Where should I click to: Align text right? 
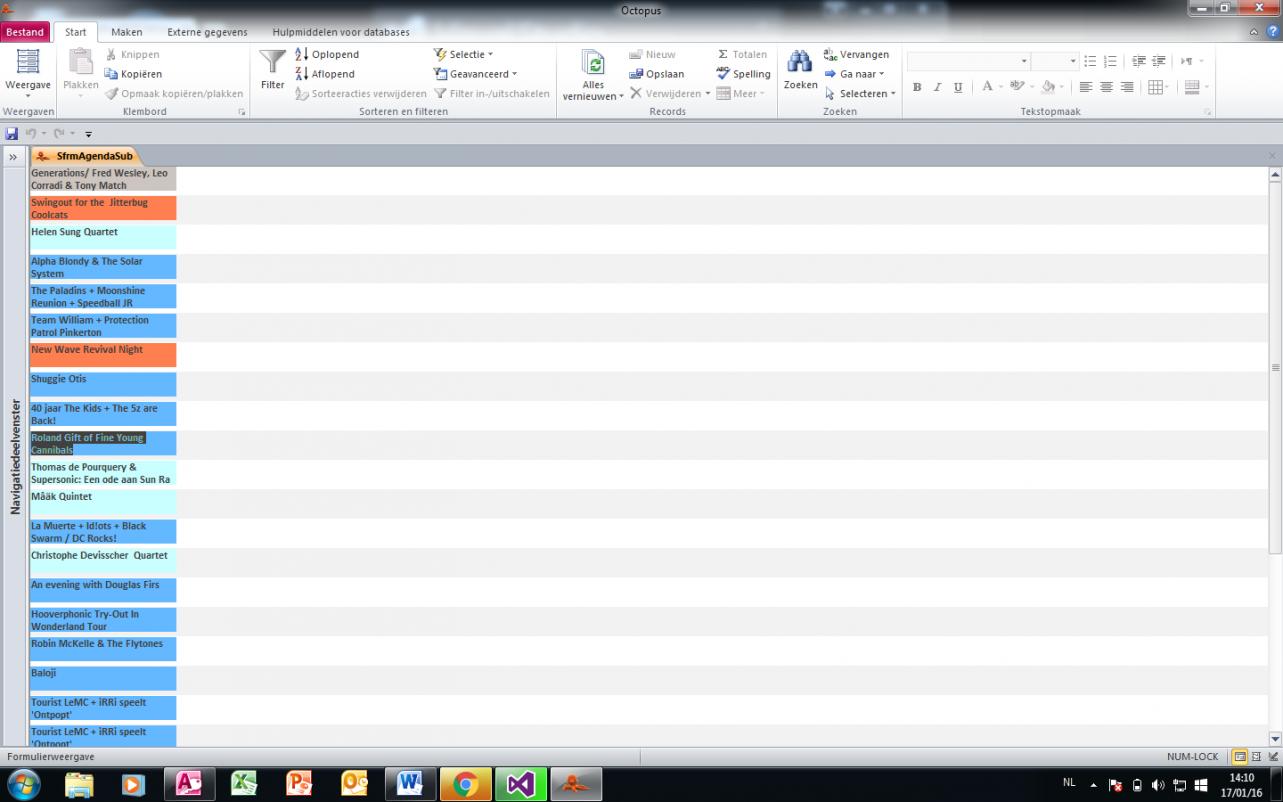coord(1127,88)
